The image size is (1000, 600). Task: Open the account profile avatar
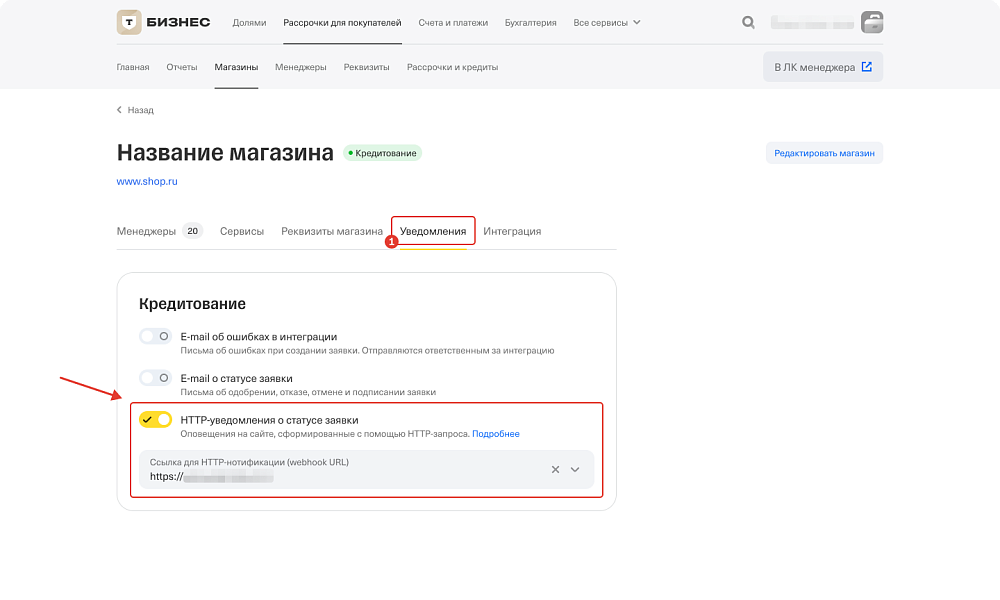871,21
